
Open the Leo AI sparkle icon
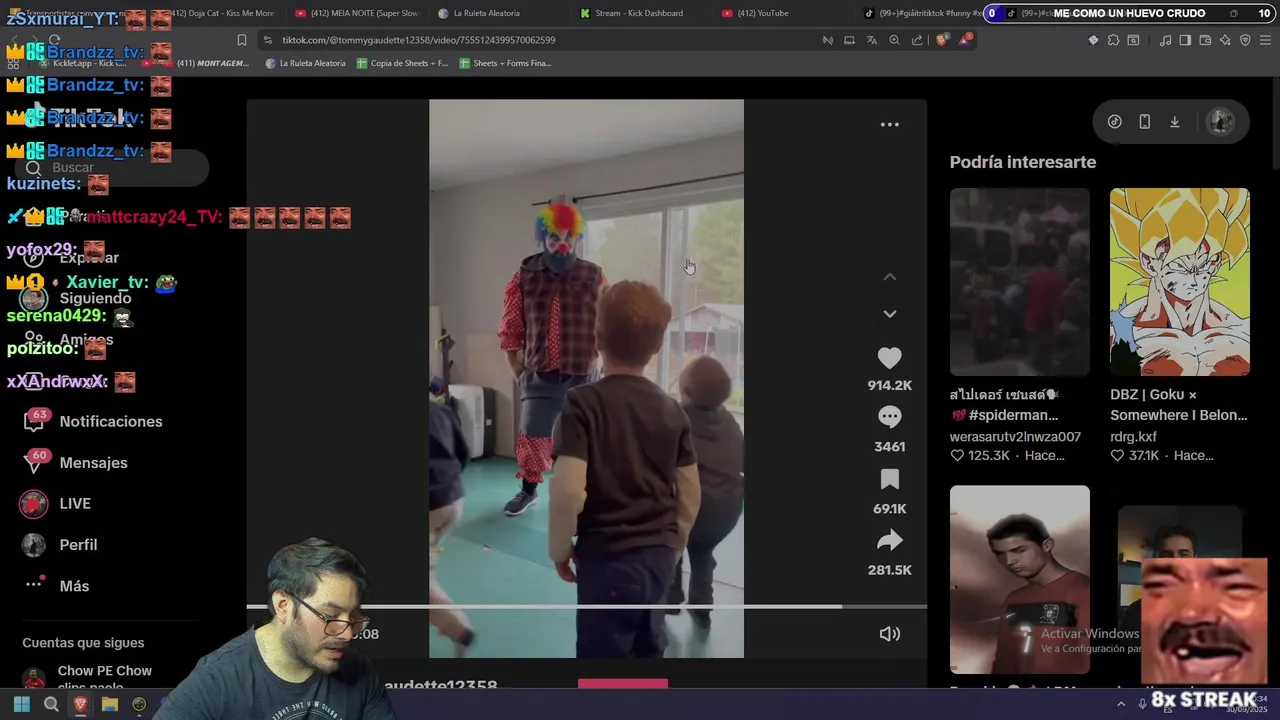point(1225,40)
